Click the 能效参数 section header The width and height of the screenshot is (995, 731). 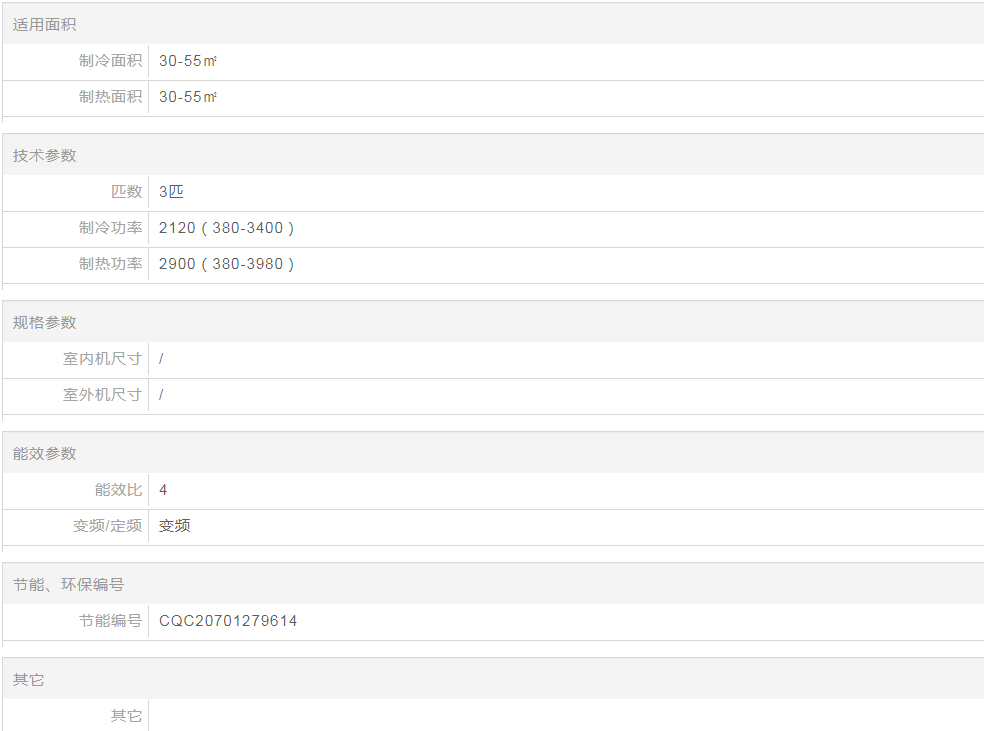tap(44, 454)
